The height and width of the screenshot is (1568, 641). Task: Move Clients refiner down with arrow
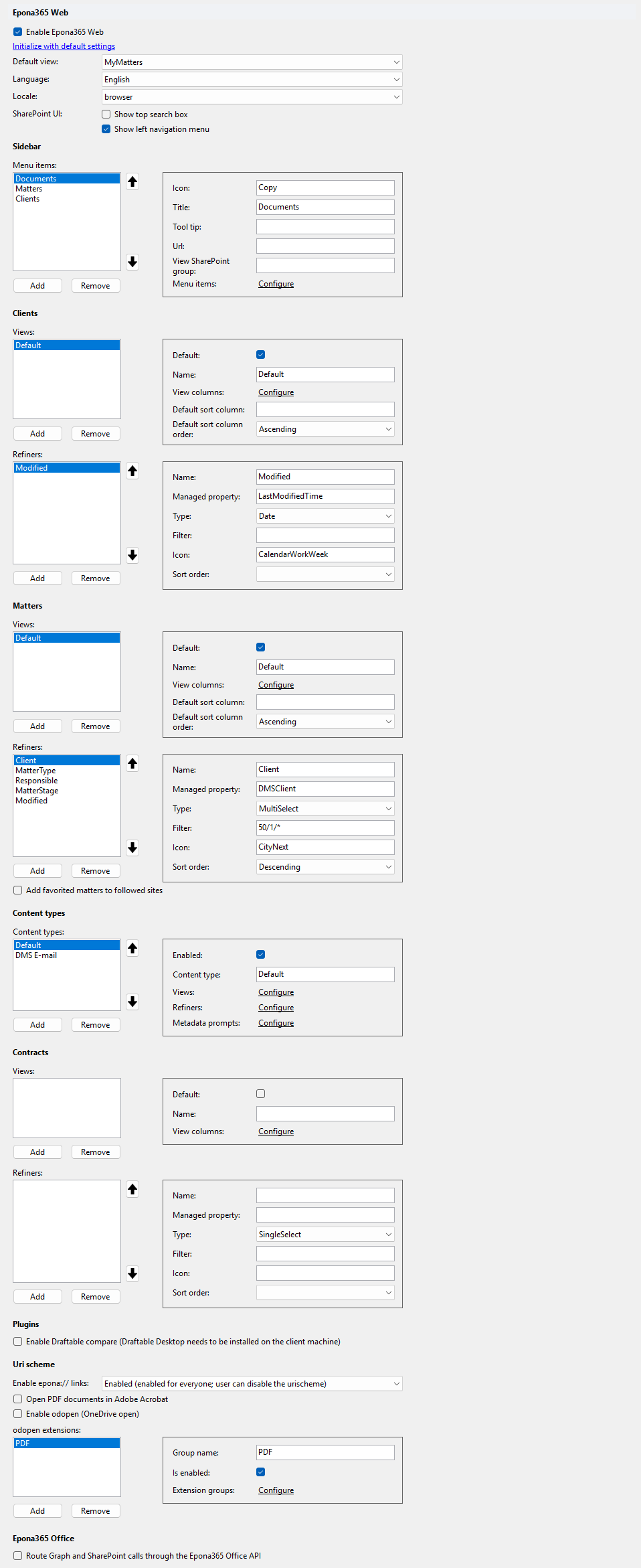[x=132, y=555]
